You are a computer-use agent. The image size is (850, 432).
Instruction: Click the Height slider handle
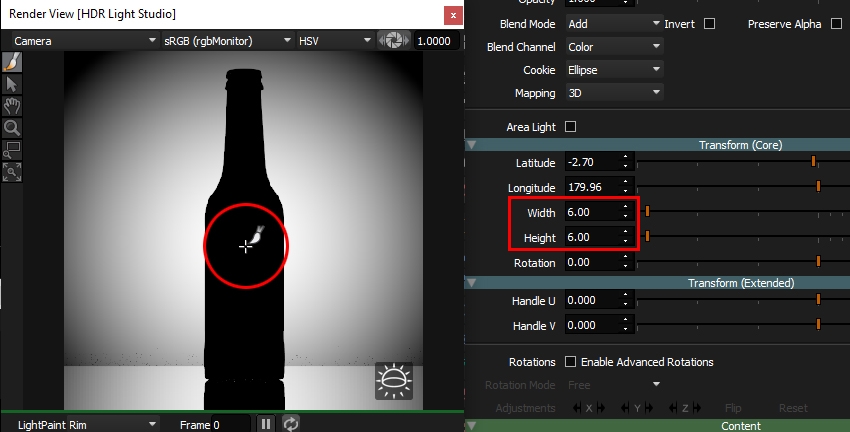point(647,236)
